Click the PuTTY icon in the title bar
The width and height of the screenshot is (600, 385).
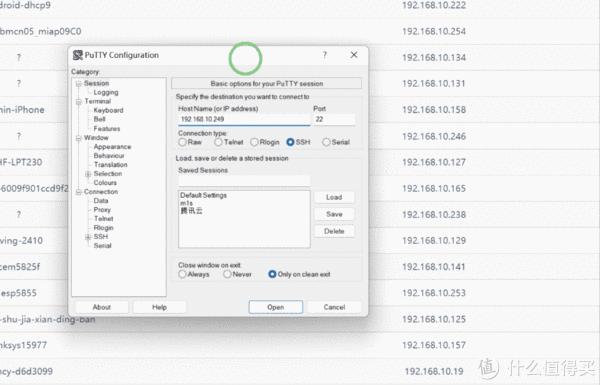pyautogui.click(x=78, y=55)
